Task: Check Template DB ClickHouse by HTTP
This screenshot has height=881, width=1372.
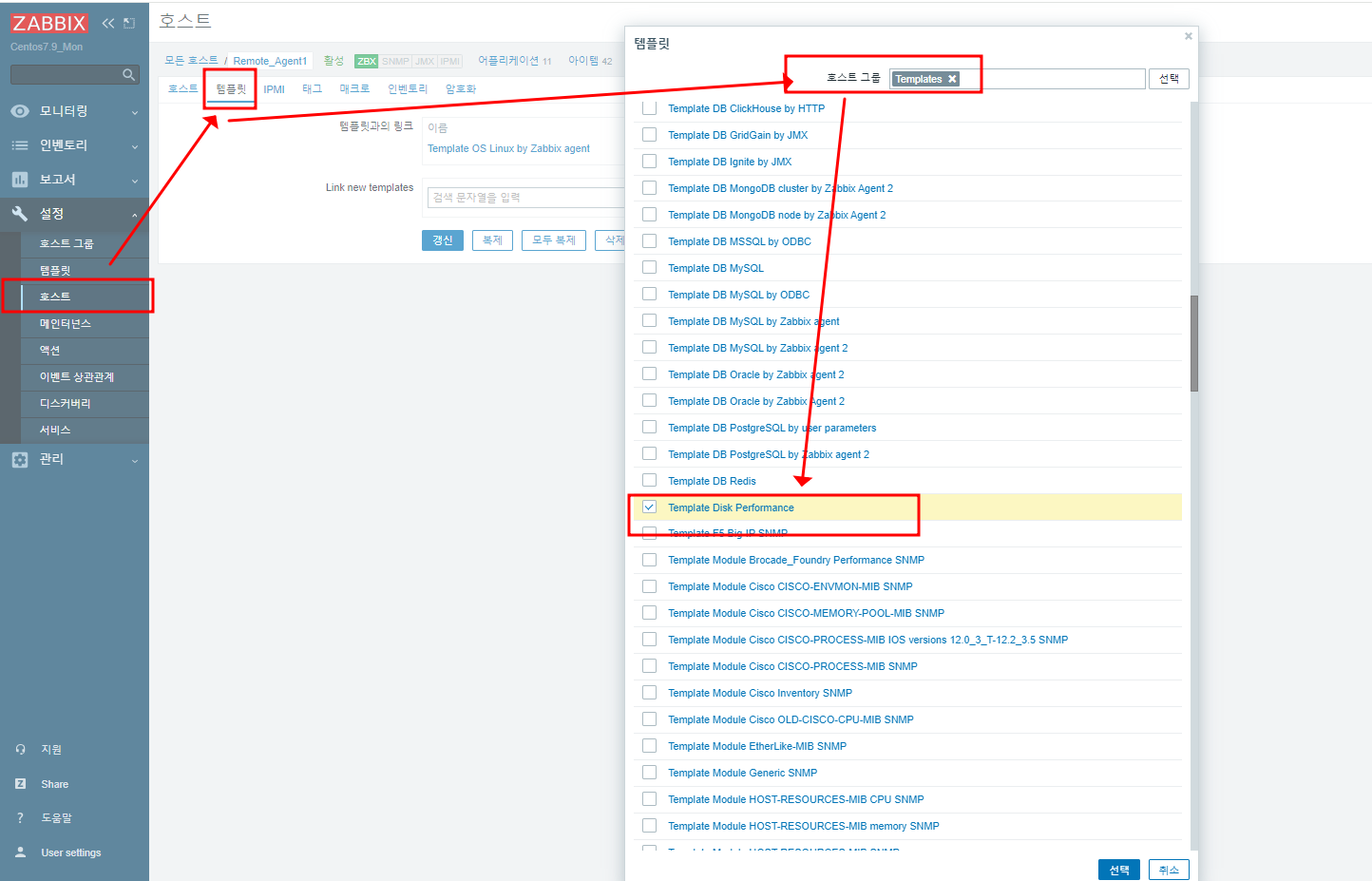Action: point(650,108)
